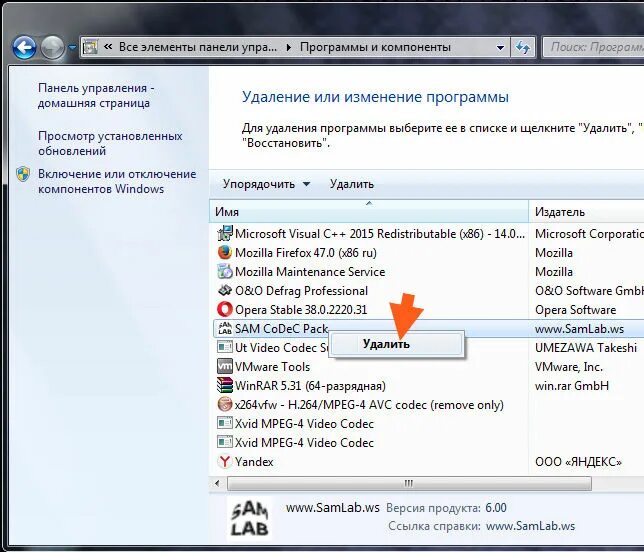Click the toolbar 'Удалить' button

352,184
